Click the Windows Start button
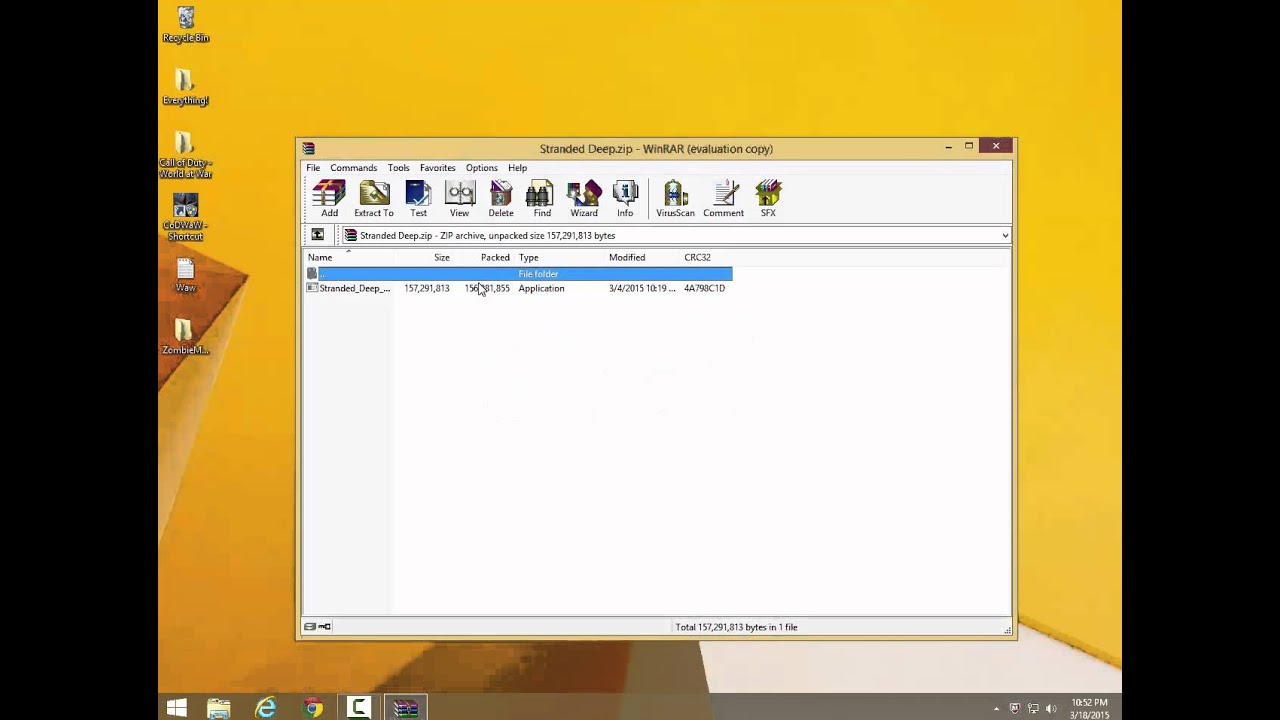Image resolution: width=1280 pixels, height=720 pixels. pos(177,708)
